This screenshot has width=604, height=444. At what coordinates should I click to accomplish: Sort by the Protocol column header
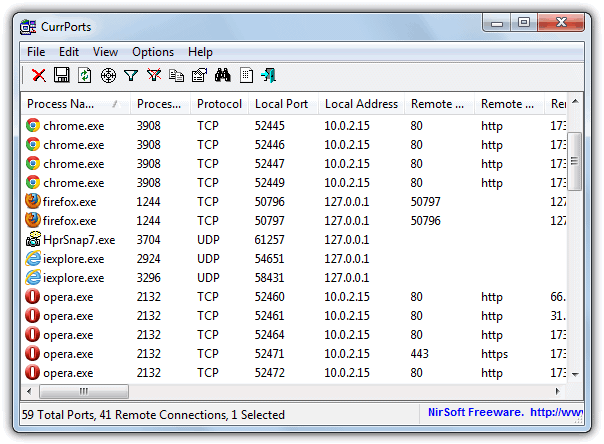[219, 104]
